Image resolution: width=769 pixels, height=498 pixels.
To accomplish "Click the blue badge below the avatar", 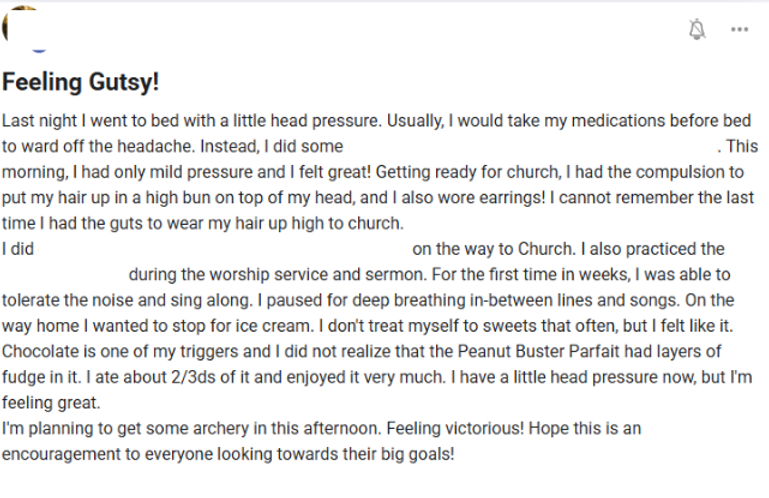I will tap(39, 50).
